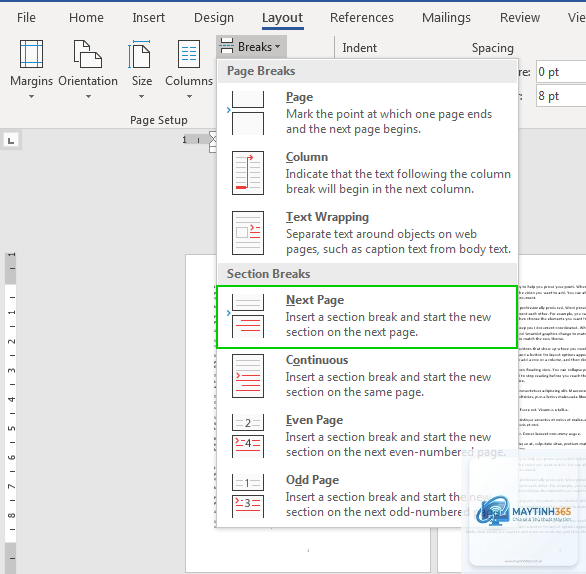Open the Review tab

(520, 18)
